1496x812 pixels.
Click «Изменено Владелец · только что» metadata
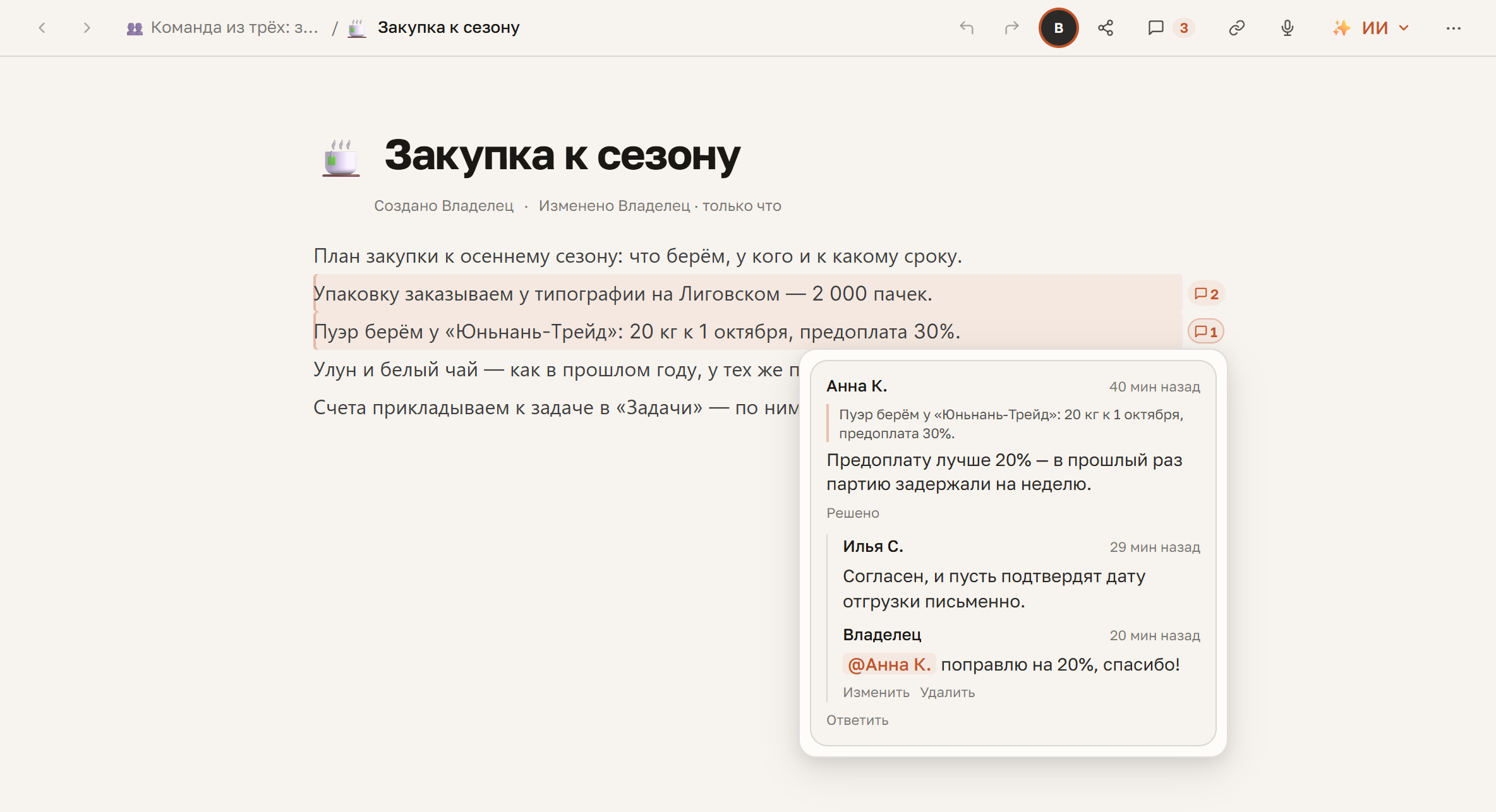pos(660,206)
